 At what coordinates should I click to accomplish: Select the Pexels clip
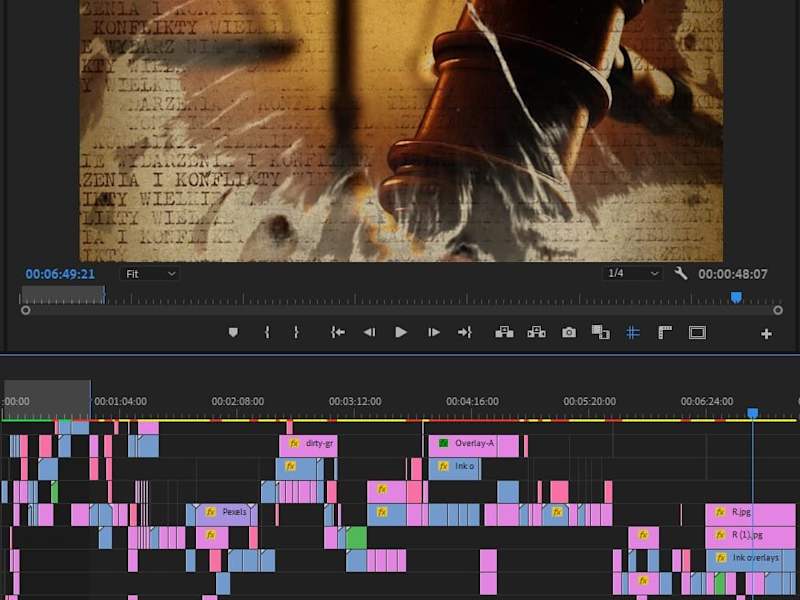[x=227, y=514]
